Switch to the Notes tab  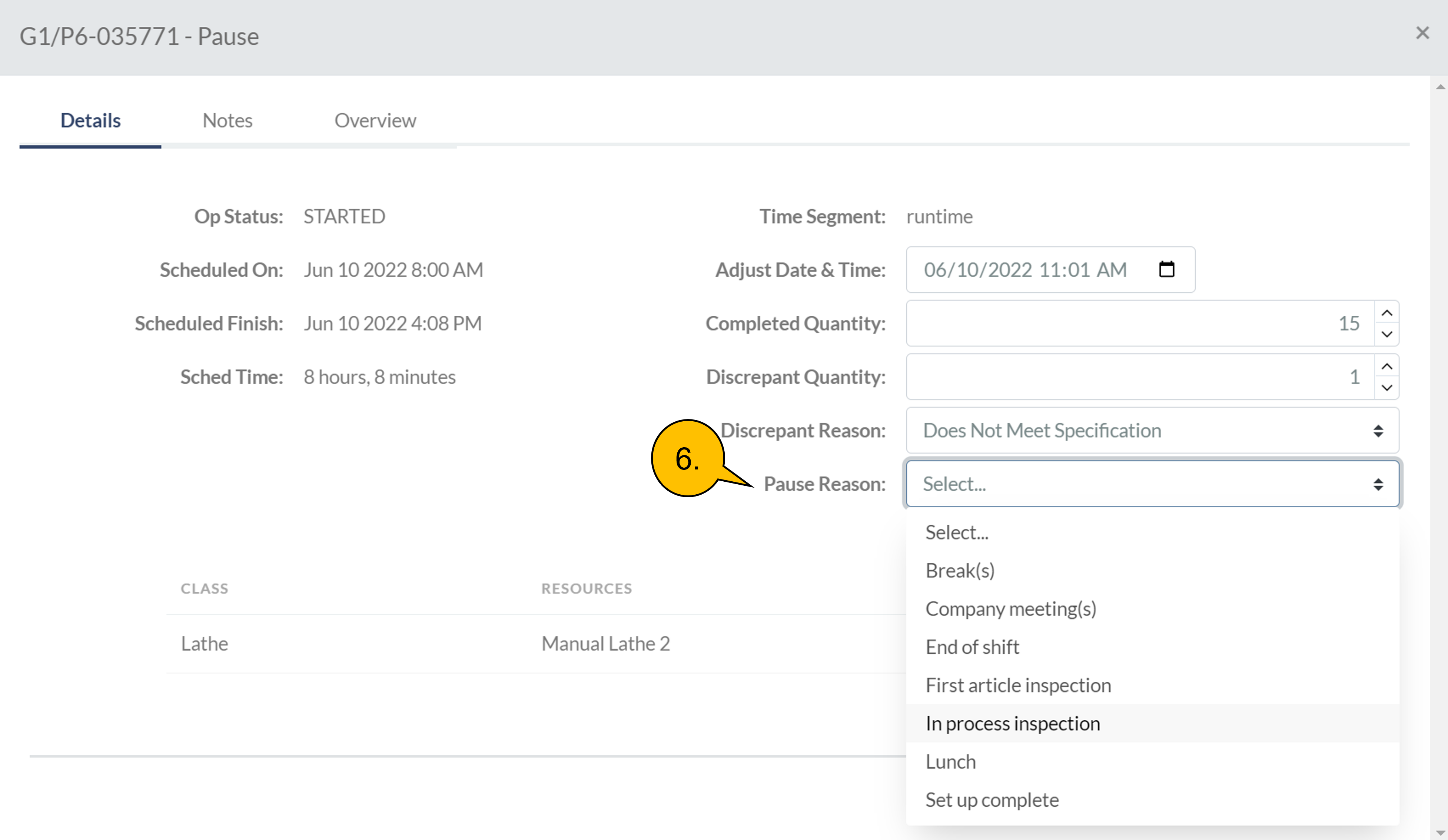tap(228, 121)
